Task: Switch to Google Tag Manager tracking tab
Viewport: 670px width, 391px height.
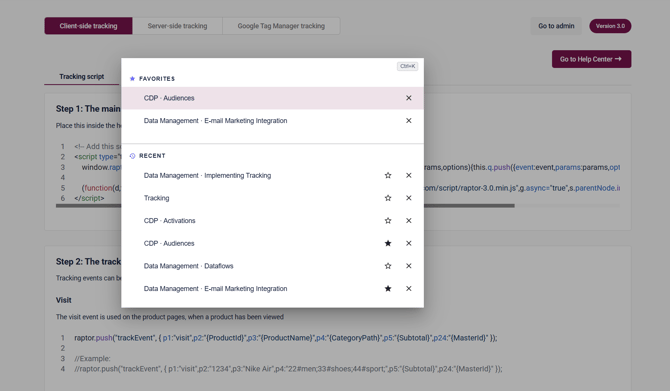Action: pyautogui.click(x=281, y=26)
